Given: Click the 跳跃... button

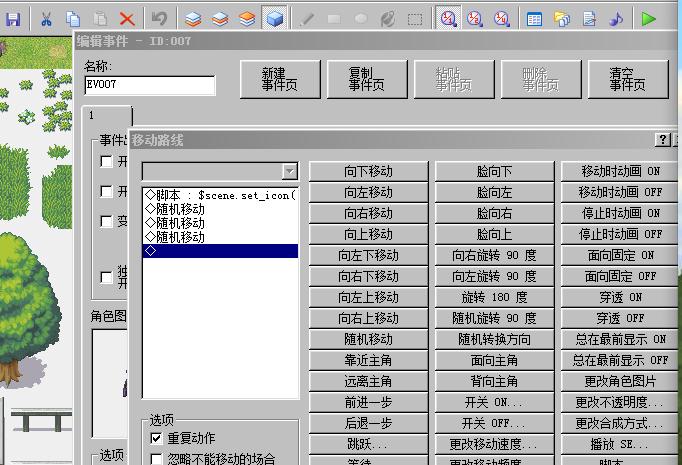Looking at the screenshot, I should pyautogui.click(x=368, y=444).
